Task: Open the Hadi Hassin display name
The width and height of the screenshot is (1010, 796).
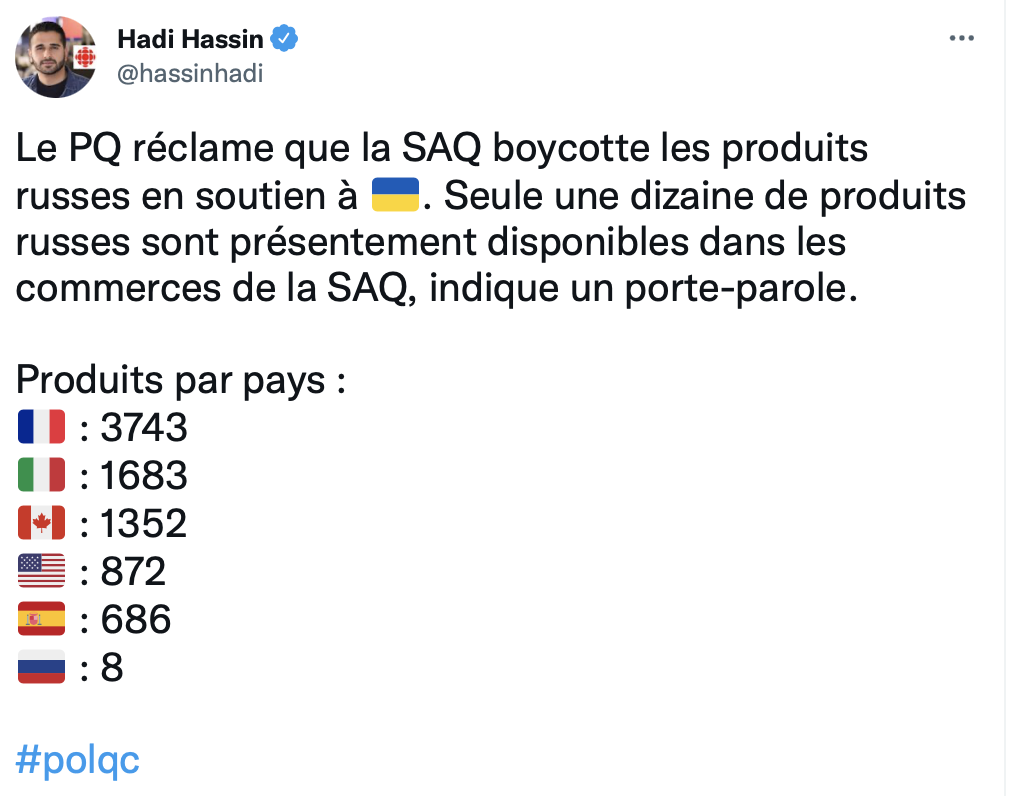Action: tap(190, 39)
